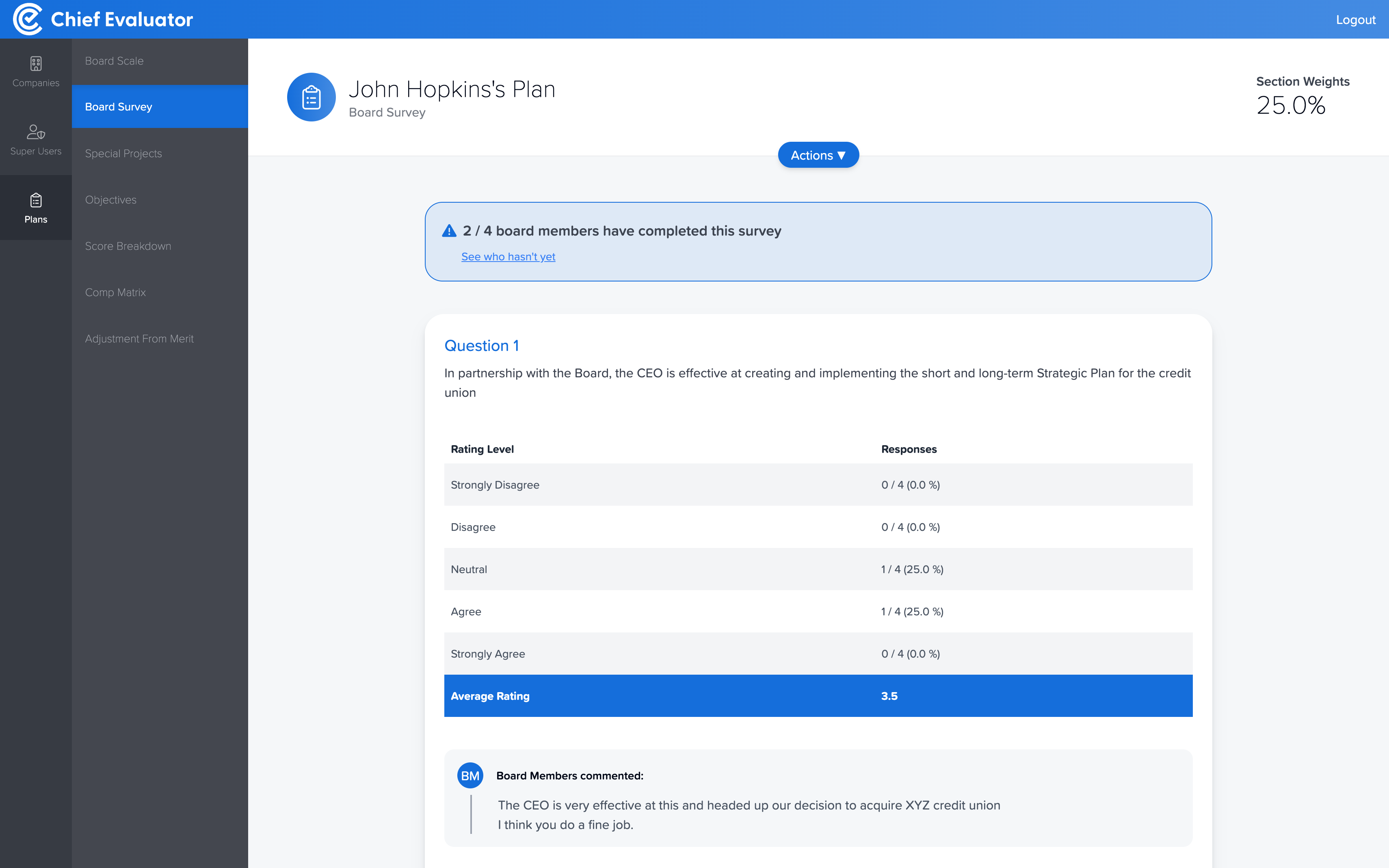Open the Objectives section
Image resolution: width=1389 pixels, height=868 pixels.
(111, 200)
